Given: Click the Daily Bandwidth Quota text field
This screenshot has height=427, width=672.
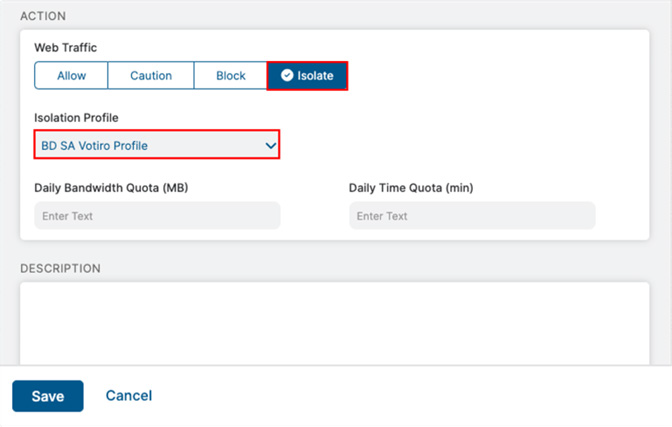Looking at the screenshot, I should (157, 216).
